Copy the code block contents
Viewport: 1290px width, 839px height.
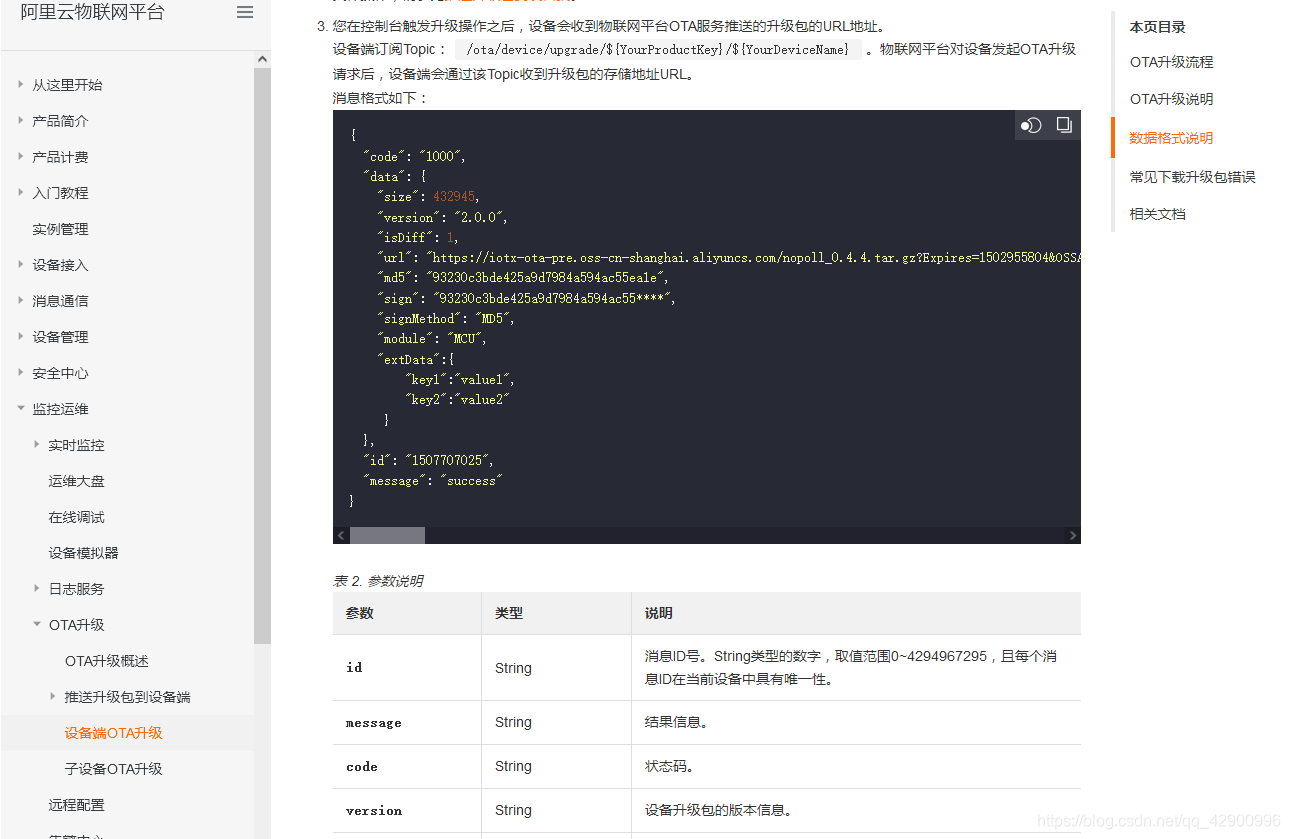click(x=1064, y=125)
